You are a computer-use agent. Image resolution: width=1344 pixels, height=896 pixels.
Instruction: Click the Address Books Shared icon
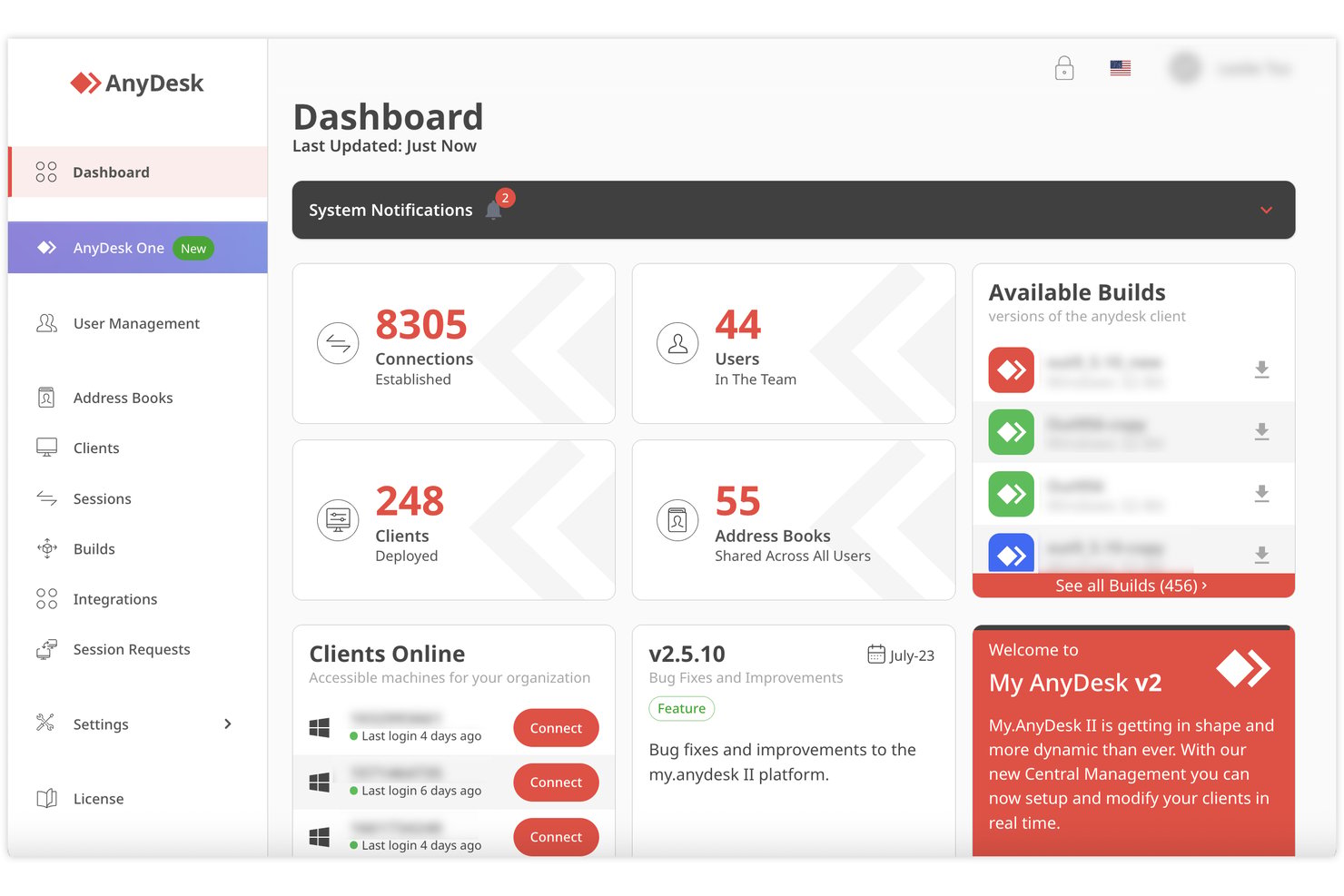click(677, 520)
